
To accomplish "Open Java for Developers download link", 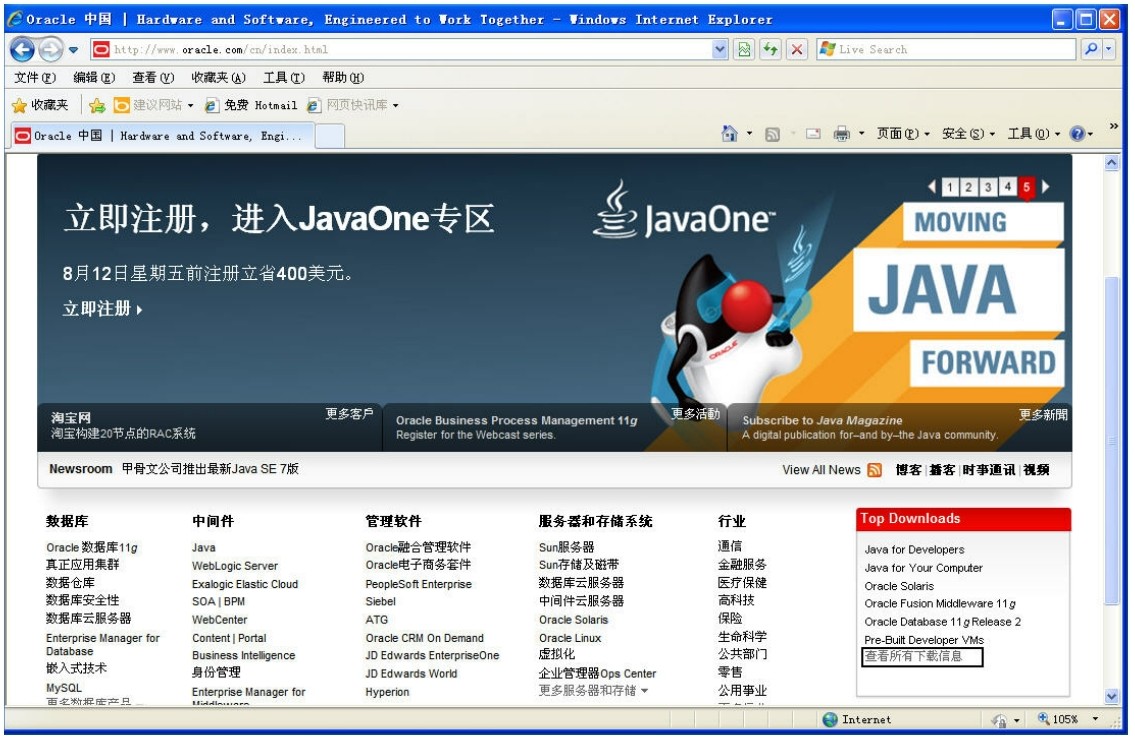I will (914, 550).
